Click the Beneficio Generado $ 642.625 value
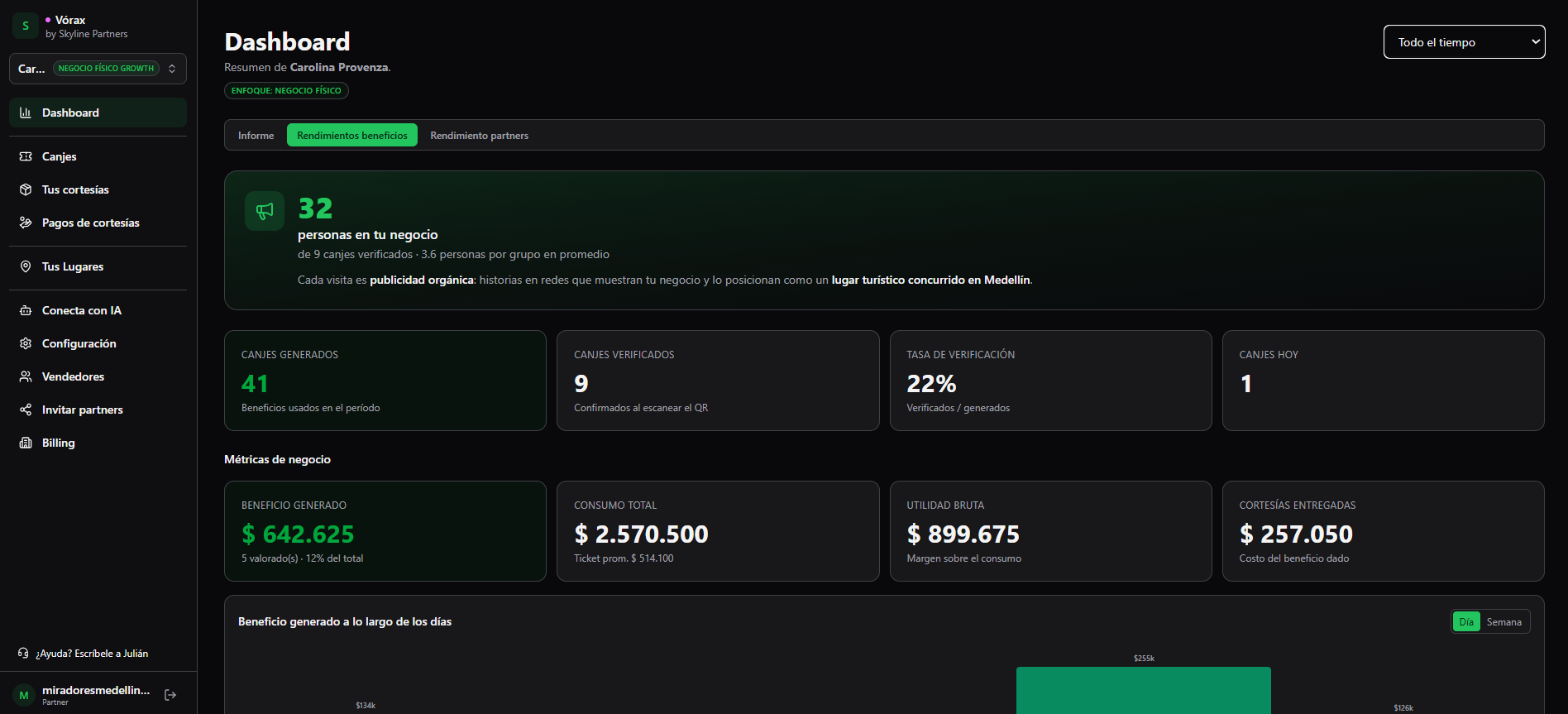The width and height of the screenshot is (1568, 714). (298, 534)
